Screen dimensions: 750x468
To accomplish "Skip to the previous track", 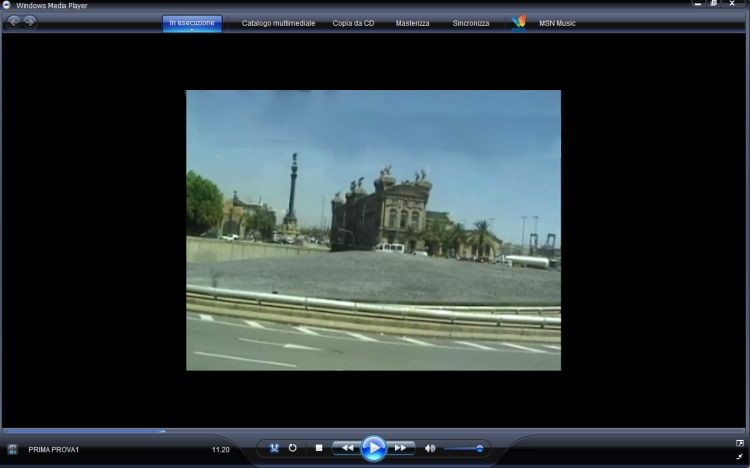I will 347,448.
